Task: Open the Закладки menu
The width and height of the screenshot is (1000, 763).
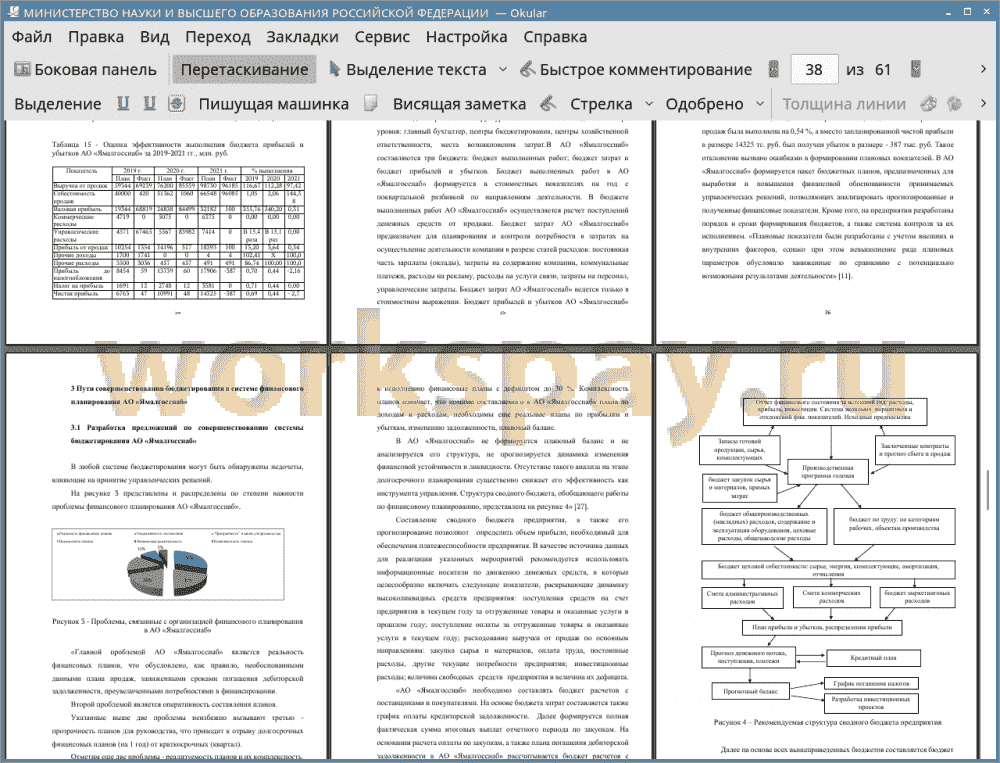Action: pyautogui.click(x=302, y=37)
